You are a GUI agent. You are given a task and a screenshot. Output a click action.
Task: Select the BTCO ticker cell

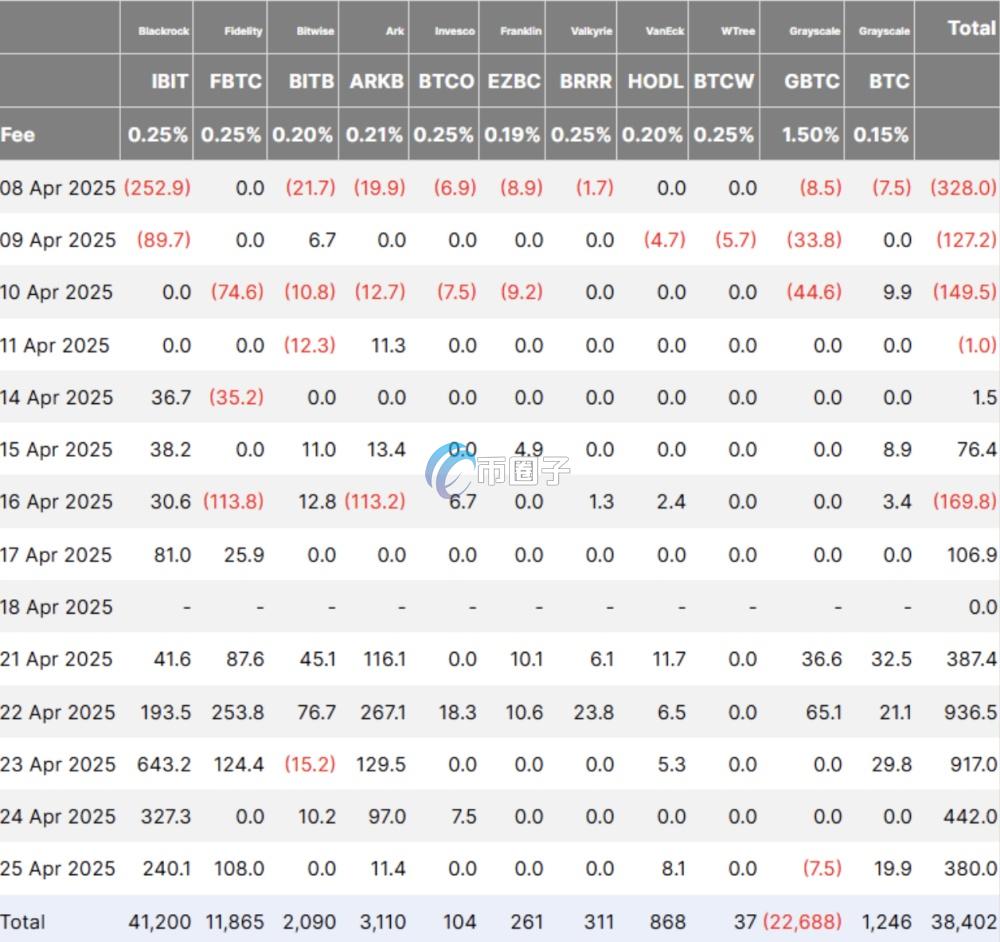(x=446, y=81)
